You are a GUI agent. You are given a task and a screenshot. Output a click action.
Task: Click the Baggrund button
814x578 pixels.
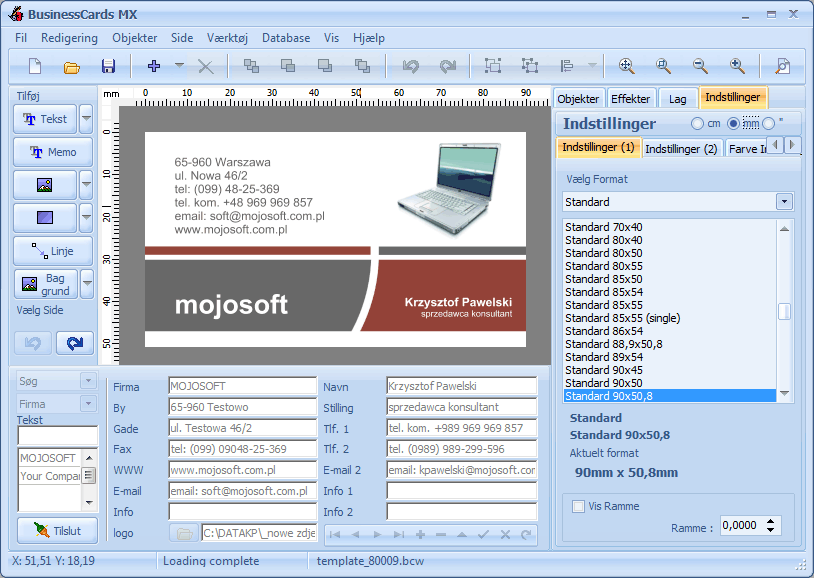(x=46, y=284)
